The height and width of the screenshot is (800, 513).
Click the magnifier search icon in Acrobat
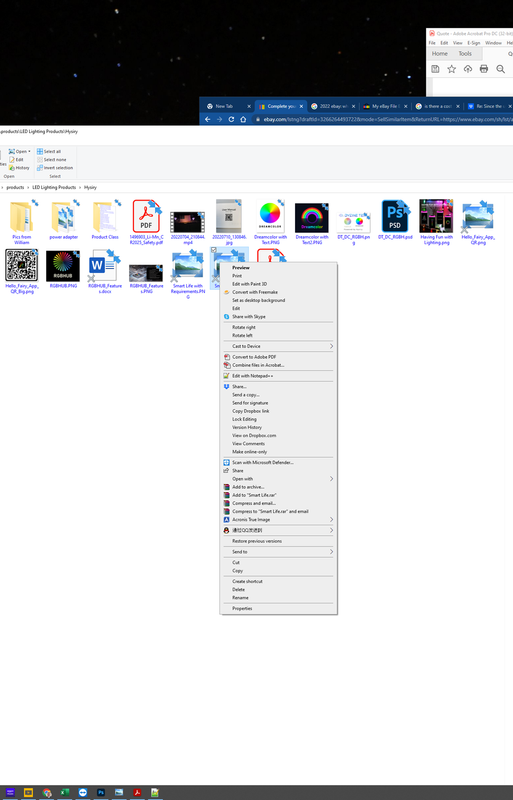pos(501,69)
